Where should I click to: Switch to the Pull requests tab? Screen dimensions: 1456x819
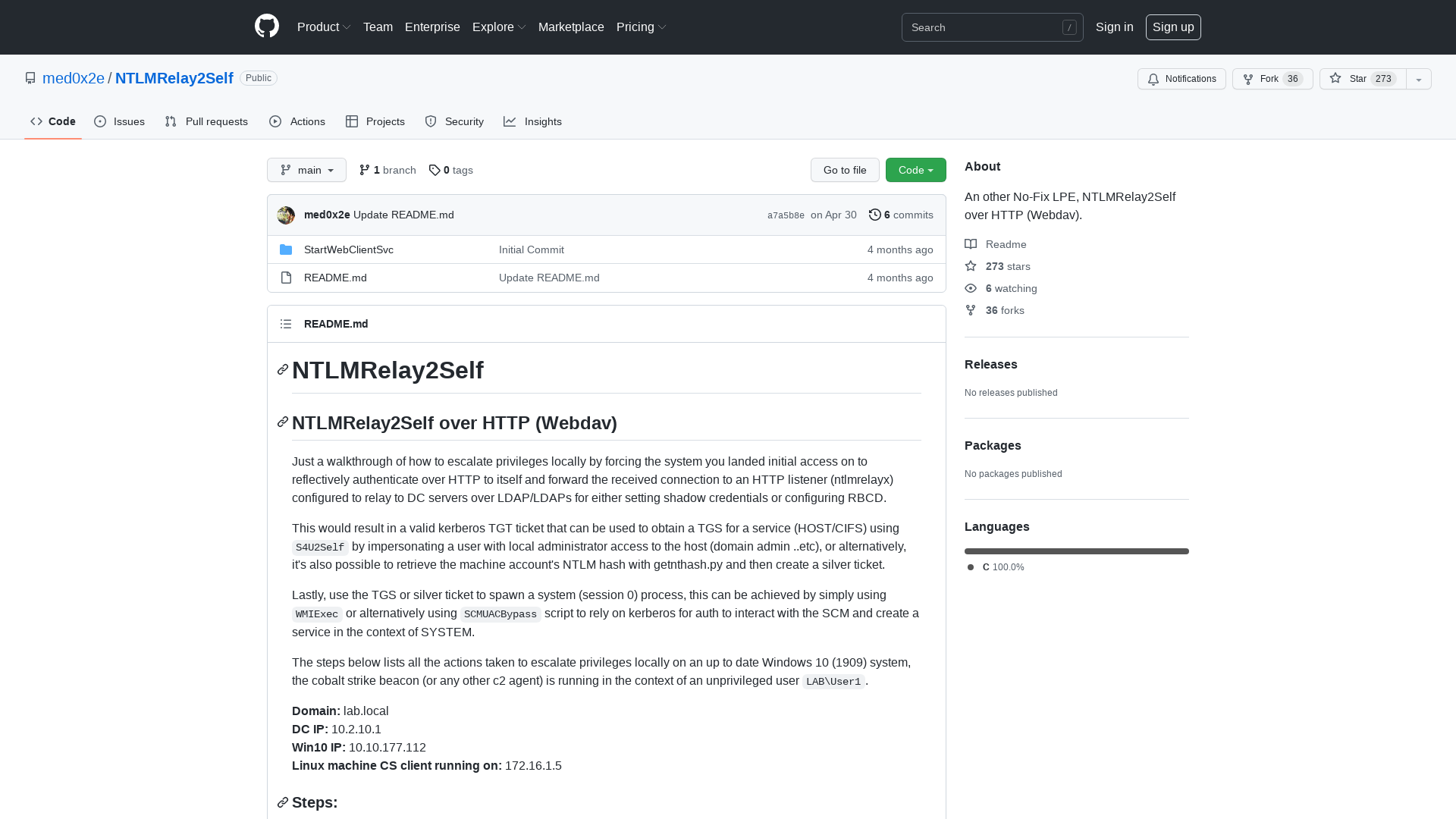click(206, 121)
